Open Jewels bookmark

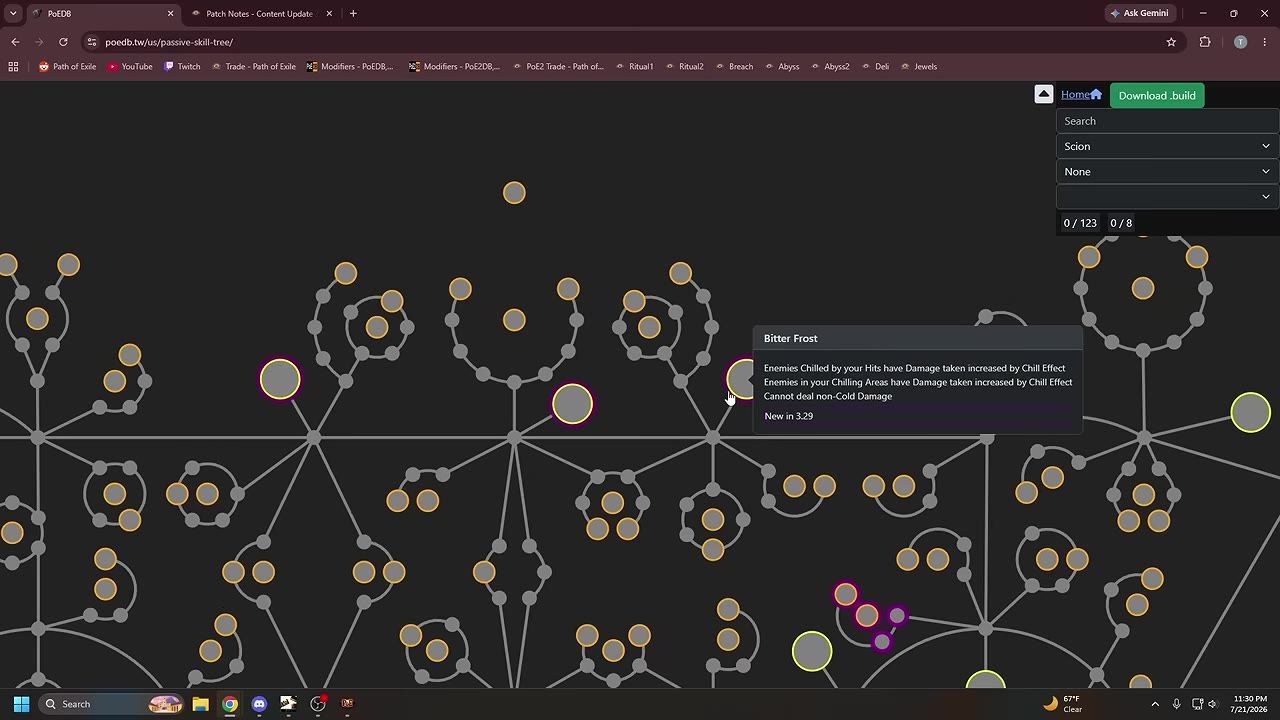(x=918, y=67)
